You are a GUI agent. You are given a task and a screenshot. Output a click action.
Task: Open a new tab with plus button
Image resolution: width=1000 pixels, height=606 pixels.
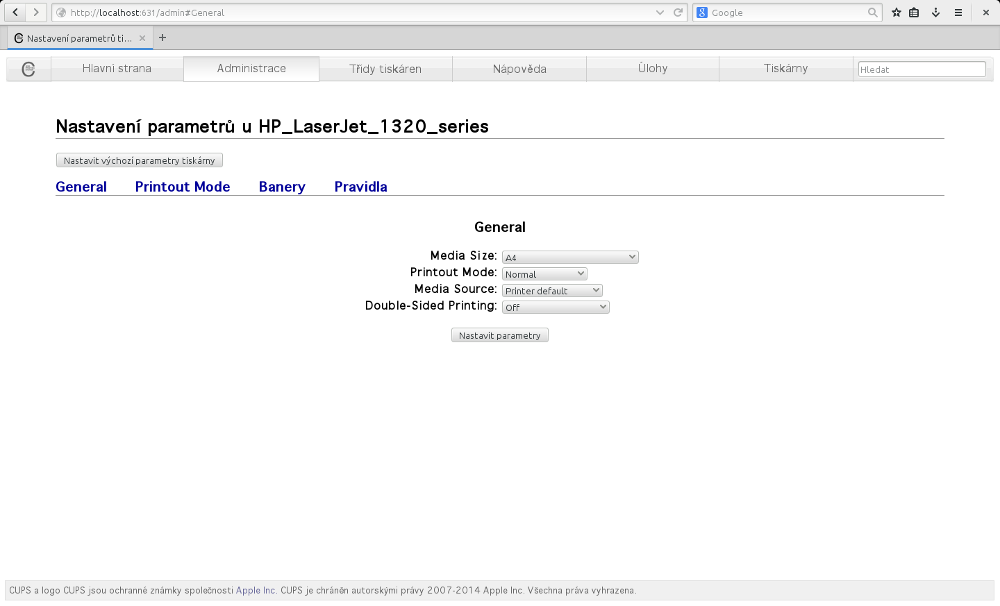tap(163, 38)
